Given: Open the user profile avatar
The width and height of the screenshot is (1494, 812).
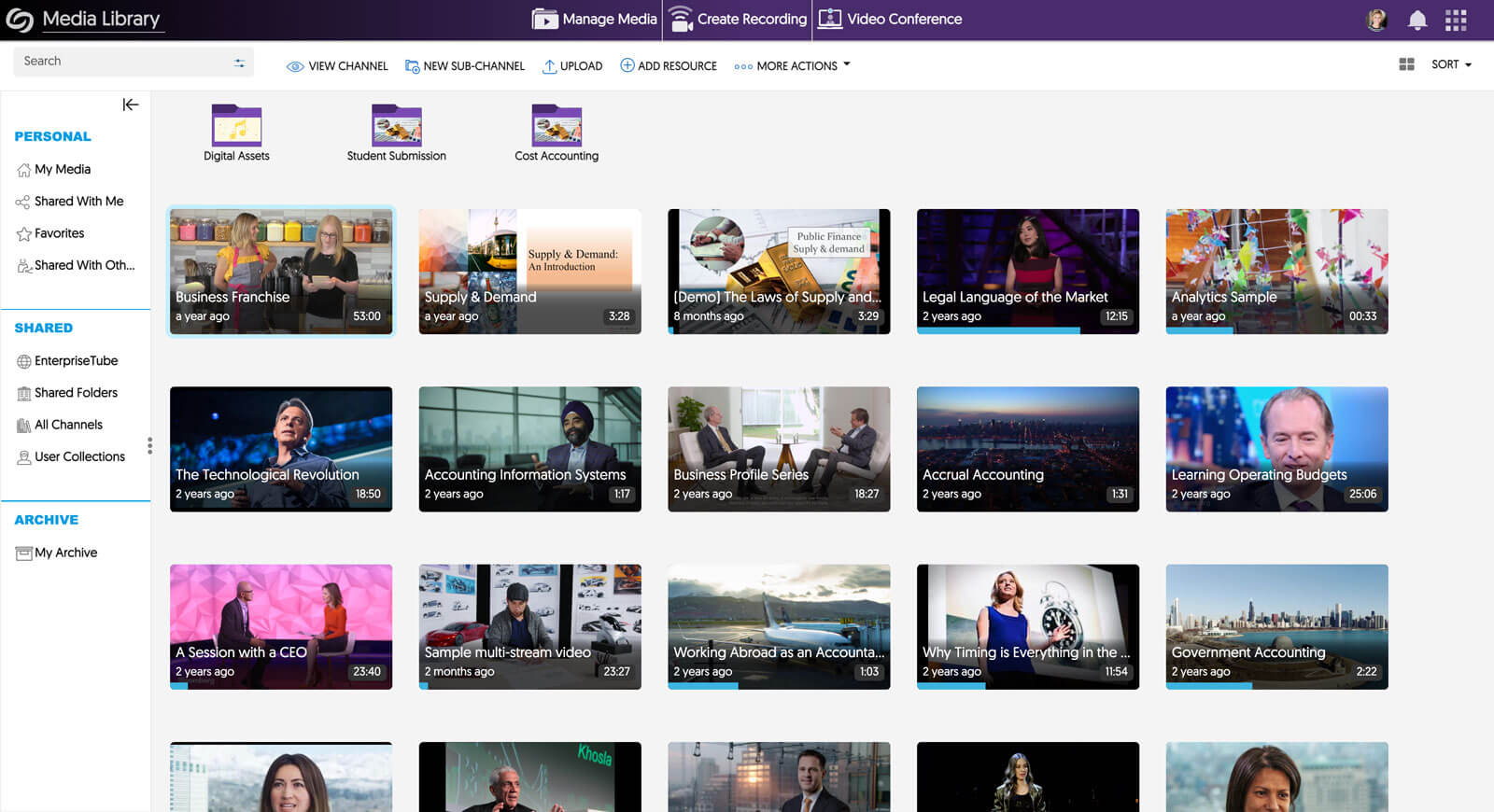Looking at the screenshot, I should click(x=1376, y=20).
